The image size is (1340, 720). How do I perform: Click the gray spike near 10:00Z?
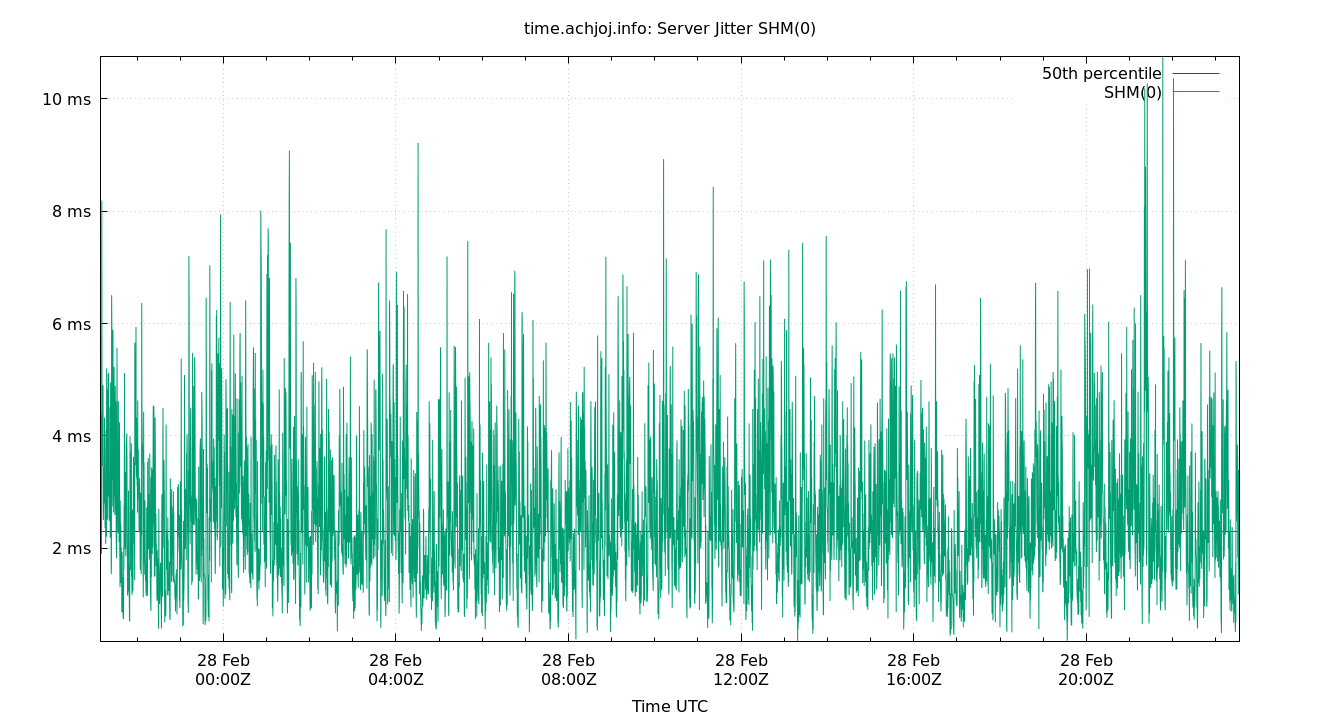[662, 160]
